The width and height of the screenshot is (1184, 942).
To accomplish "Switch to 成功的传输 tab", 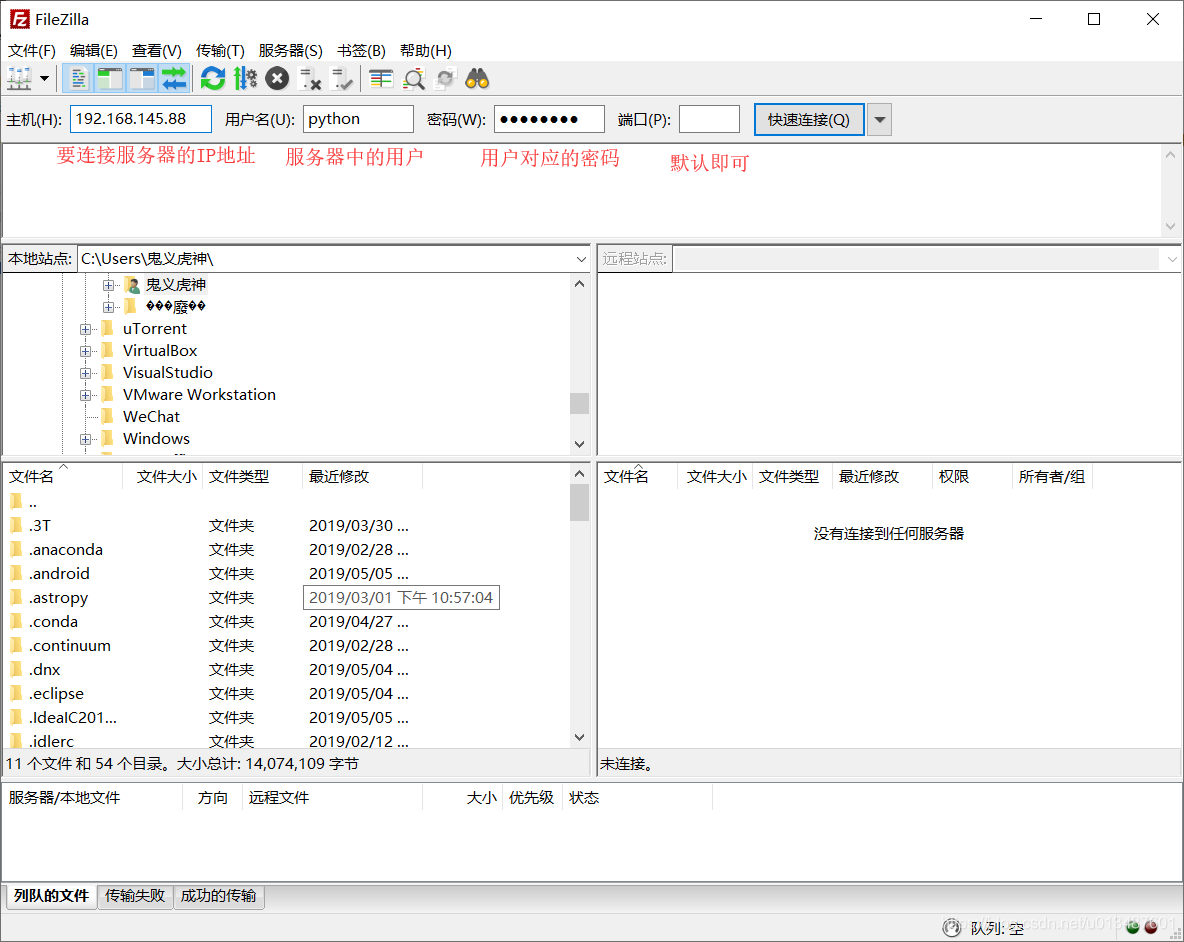I will pyautogui.click(x=219, y=896).
